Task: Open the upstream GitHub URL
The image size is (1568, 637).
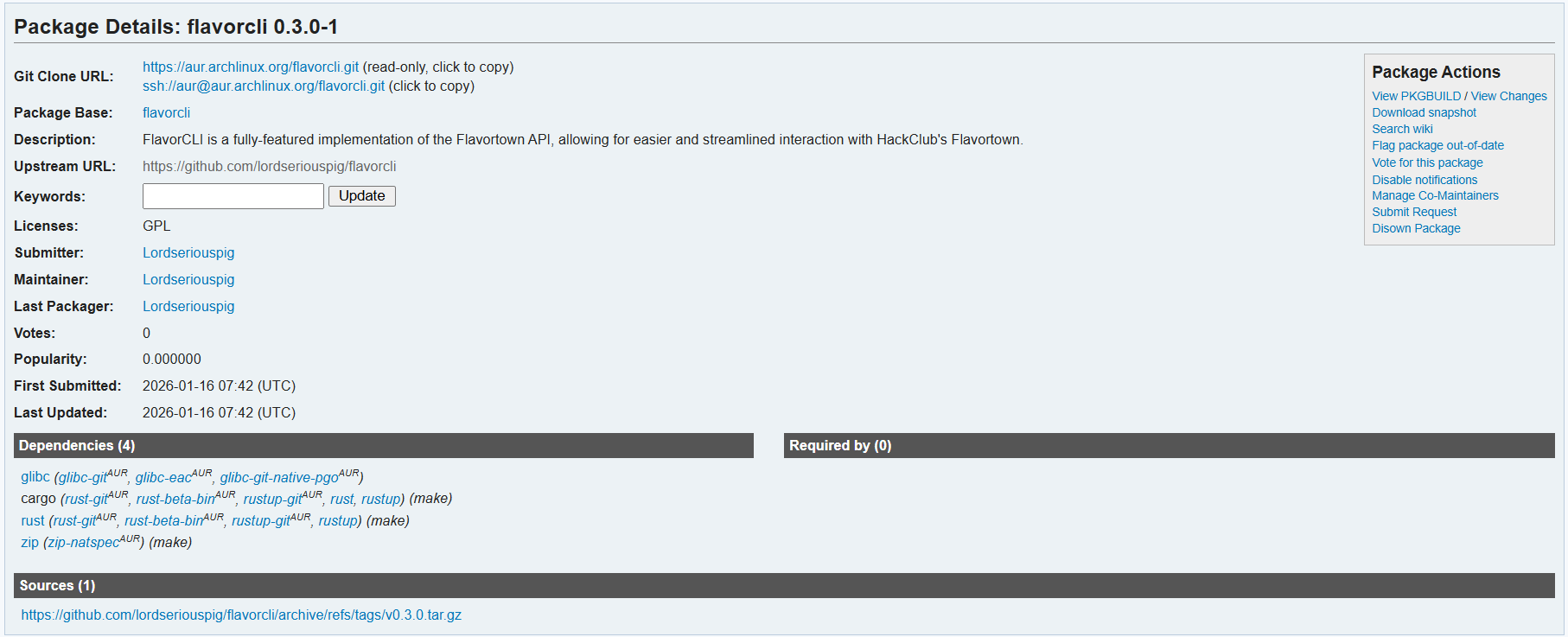Action: (269, 167)
